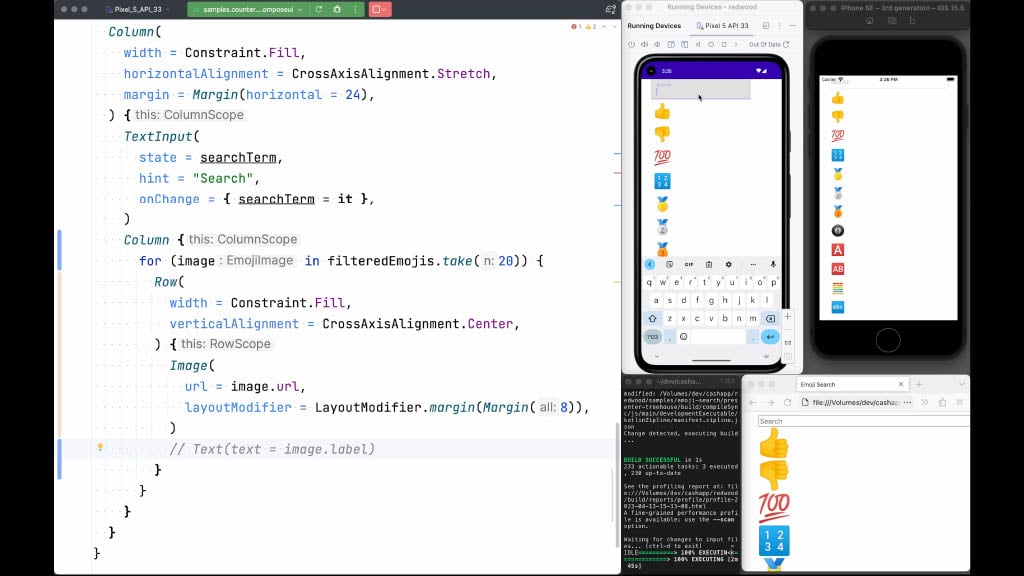Open the Pixel_5_API_33 device selector dropdown

pyautogui.click(x=138, y=10)
